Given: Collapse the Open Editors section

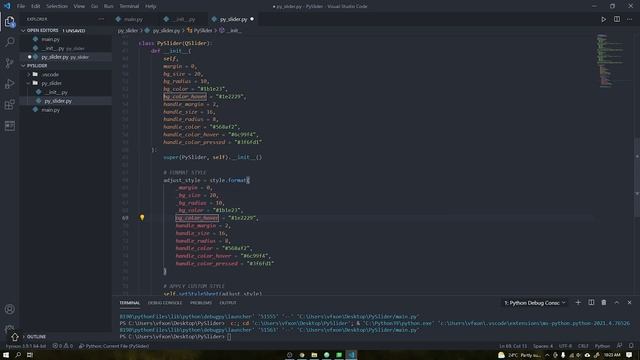Looking at the screenshot, I should [23, 31].
